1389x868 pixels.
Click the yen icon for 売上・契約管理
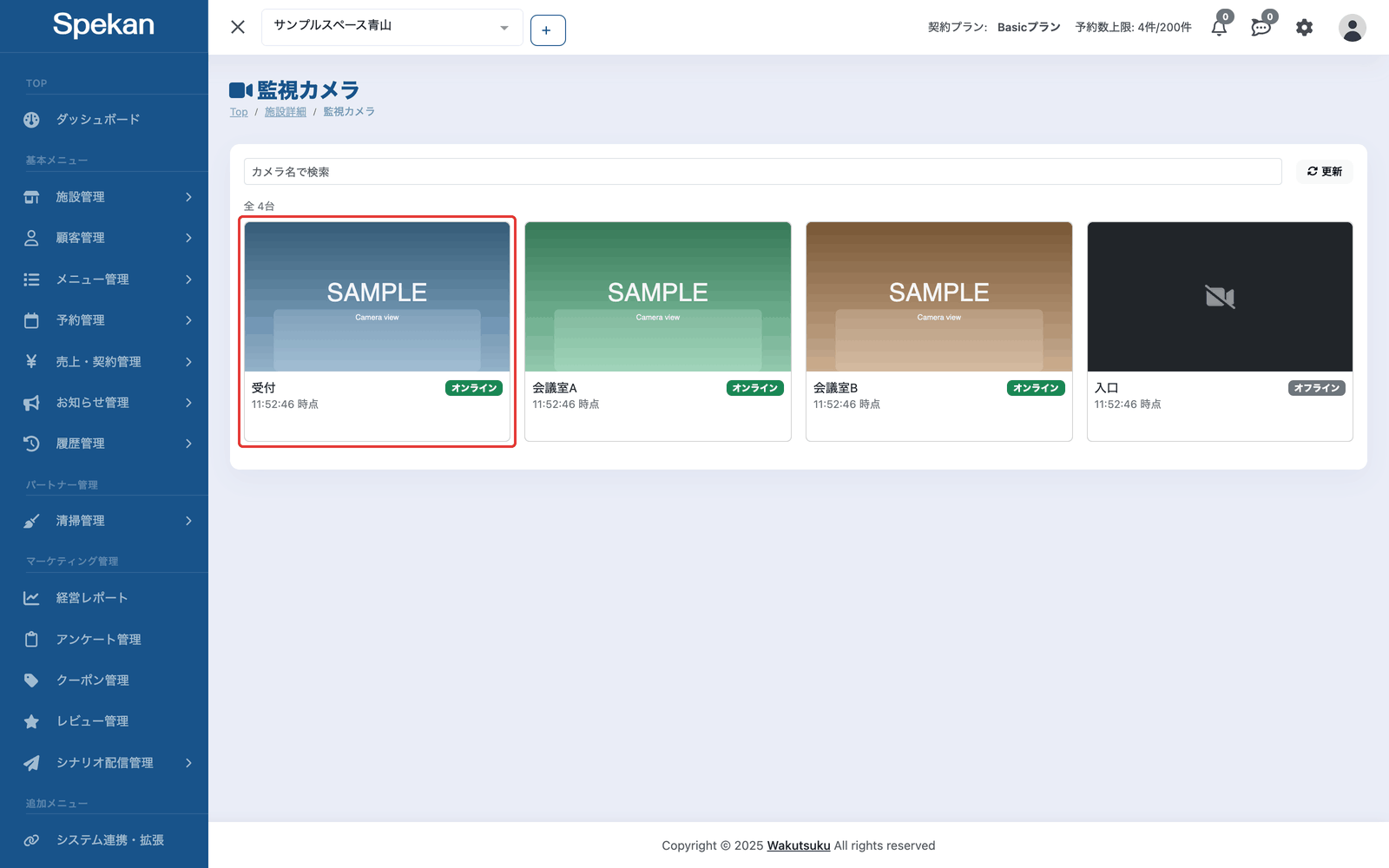point(31,361)
